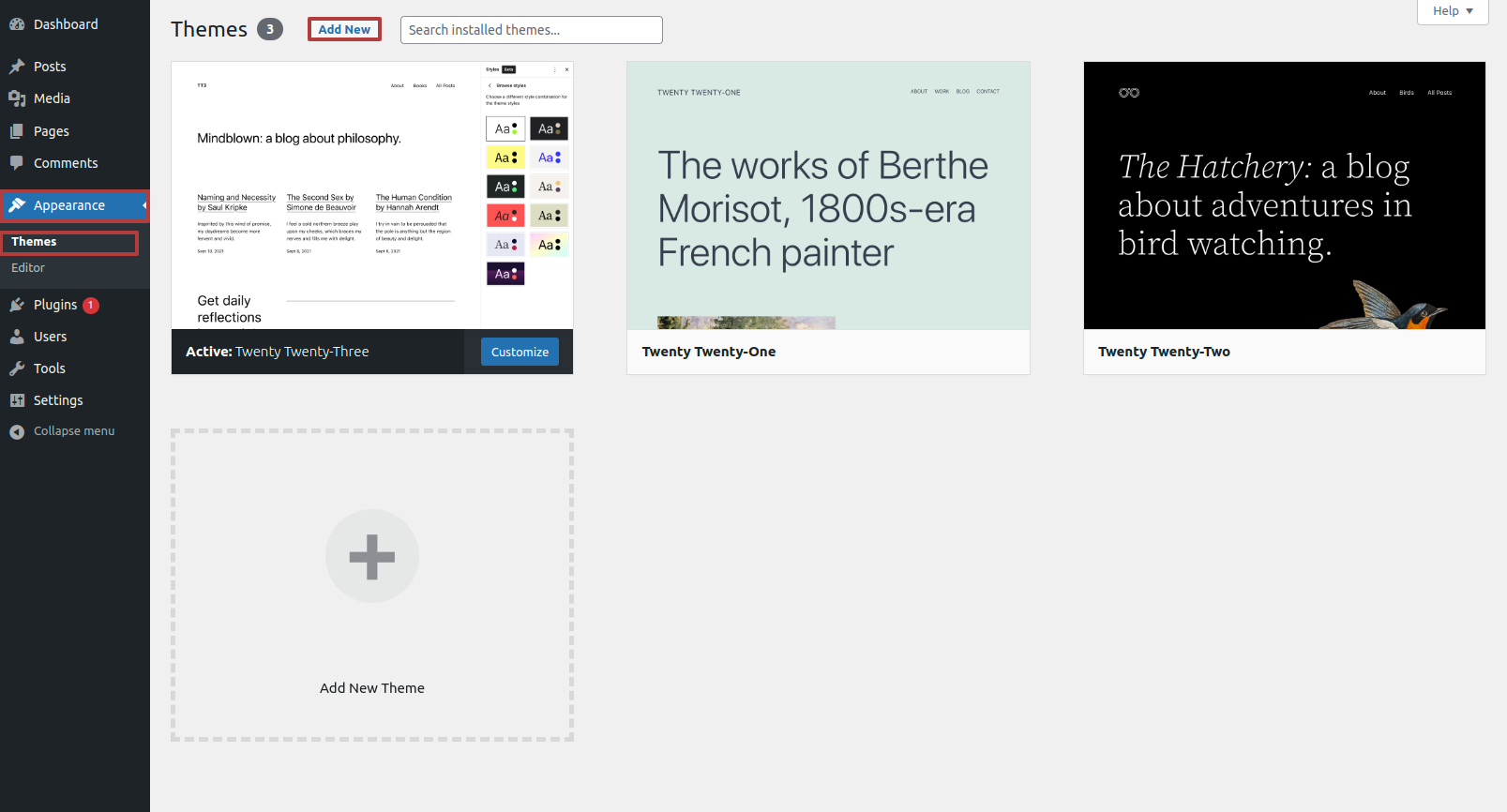Select the Twenty Twenty-One theme thumbnail

click(828, 196)
